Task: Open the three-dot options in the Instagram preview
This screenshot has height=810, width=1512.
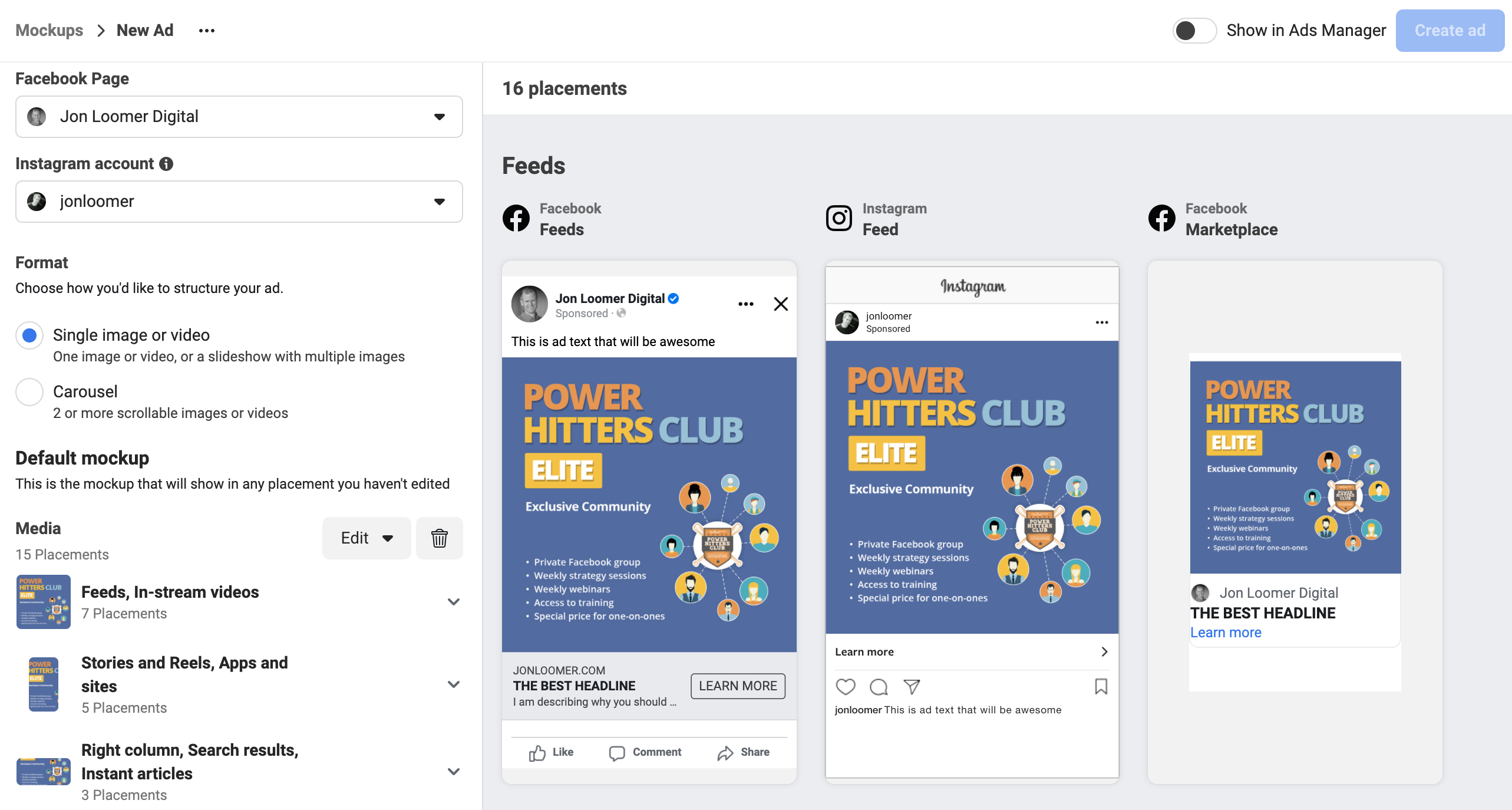Action: (x=1102, y=322)
